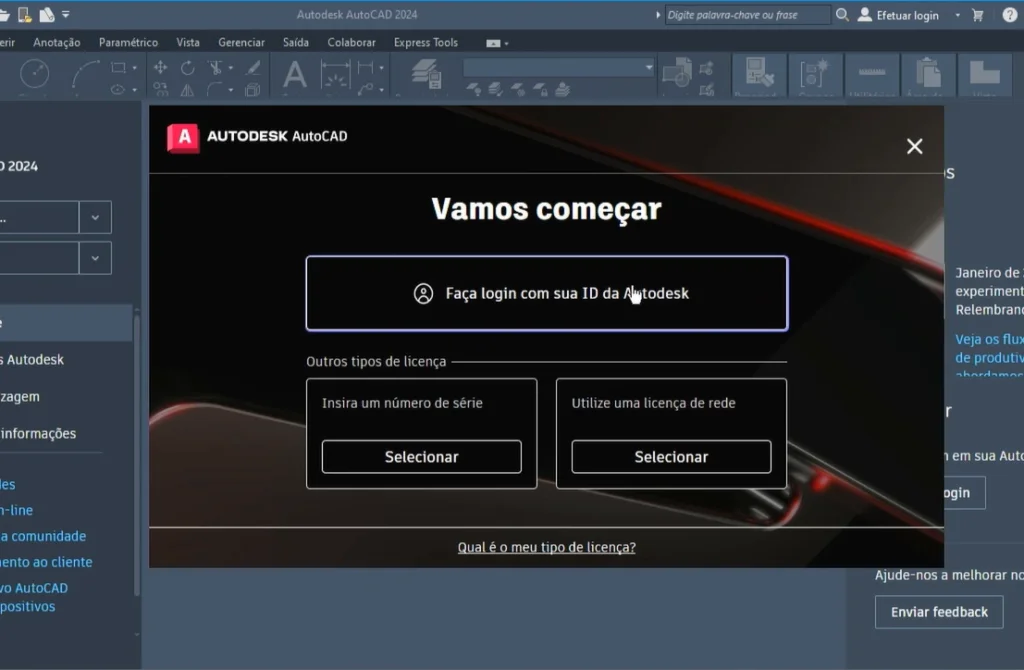Select the Text (A) annotation tool
This screenshot has height=670, width=1024.
click(295, 74)
